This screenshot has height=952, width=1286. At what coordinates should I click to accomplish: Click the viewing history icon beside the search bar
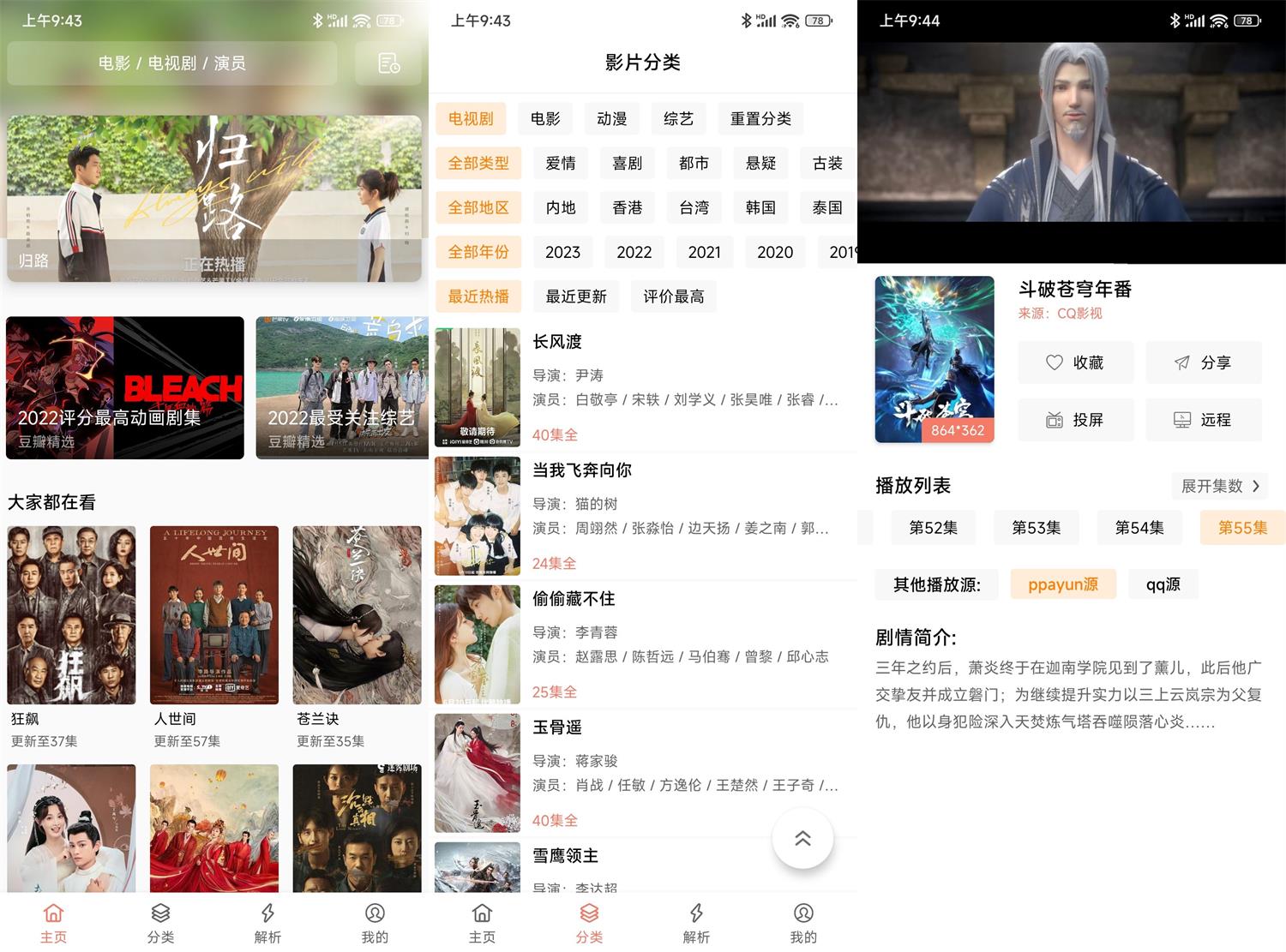(x=388, y=63)
